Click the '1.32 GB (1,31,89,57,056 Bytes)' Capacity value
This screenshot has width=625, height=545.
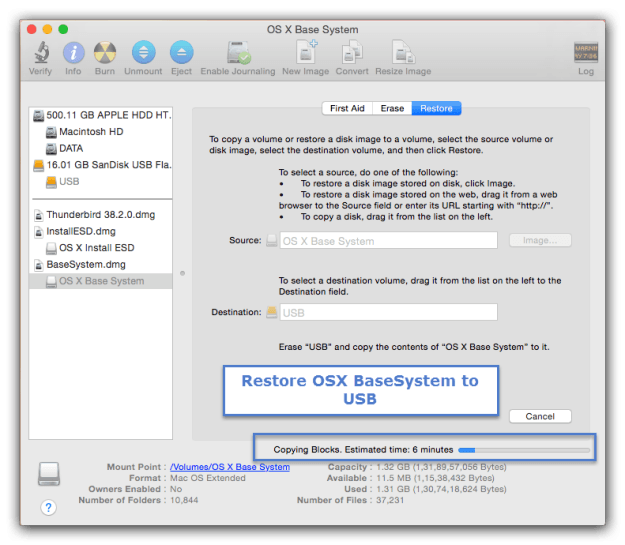click(441, 467)
